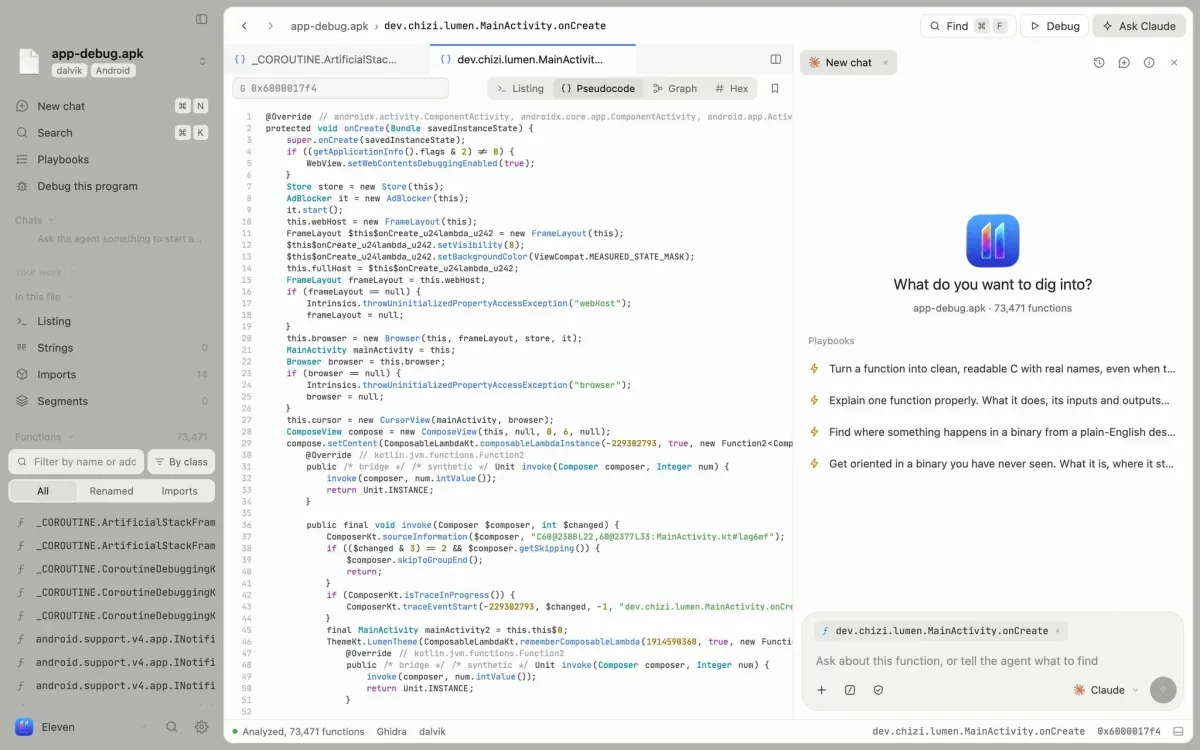
Task: Switch to Hex view
Action: tap(732, 88)
